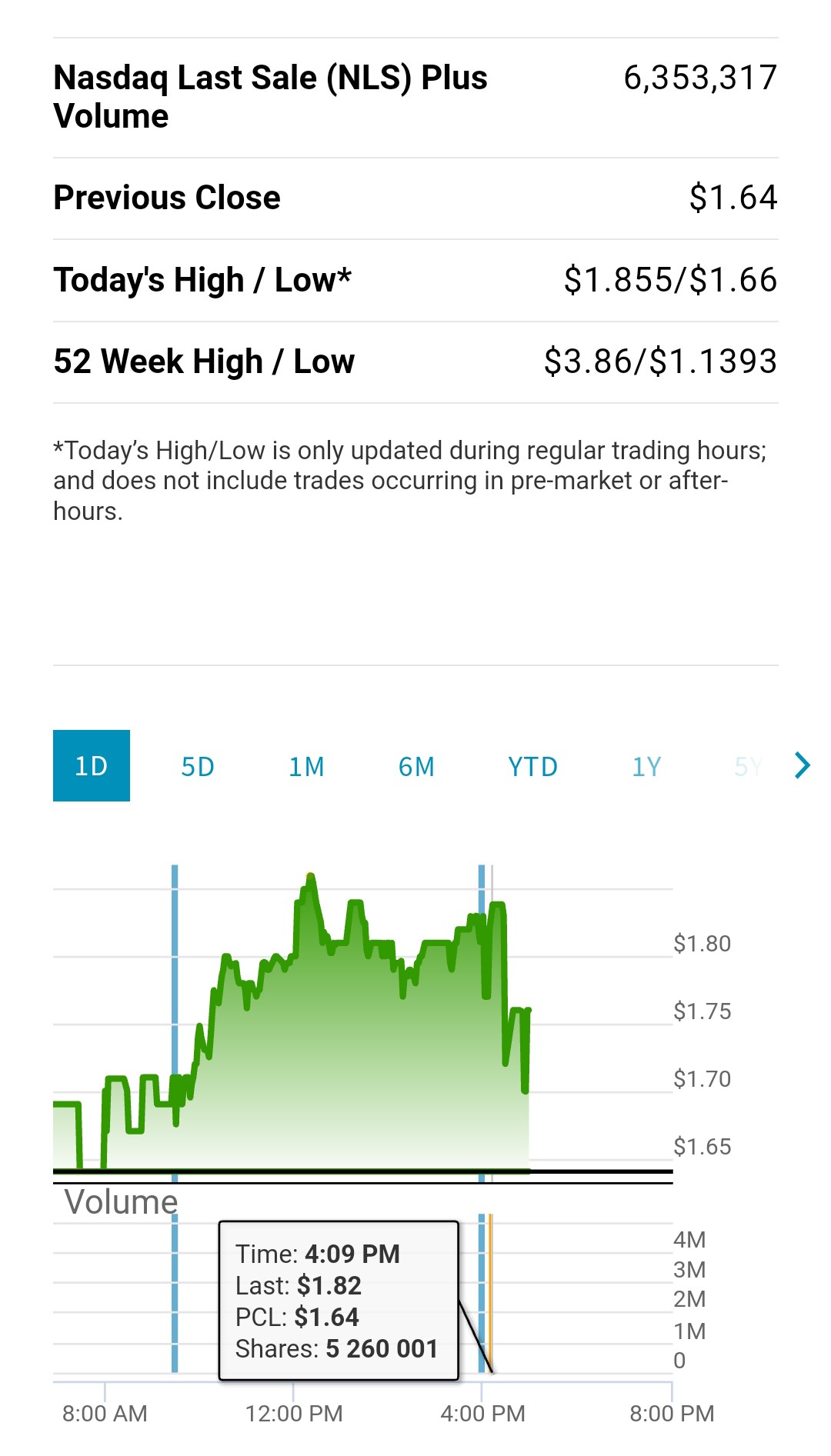Click the $1.80 price axis label
Image resolution: width=831 pixels, height=1456 pixels.
pos(702,944)
